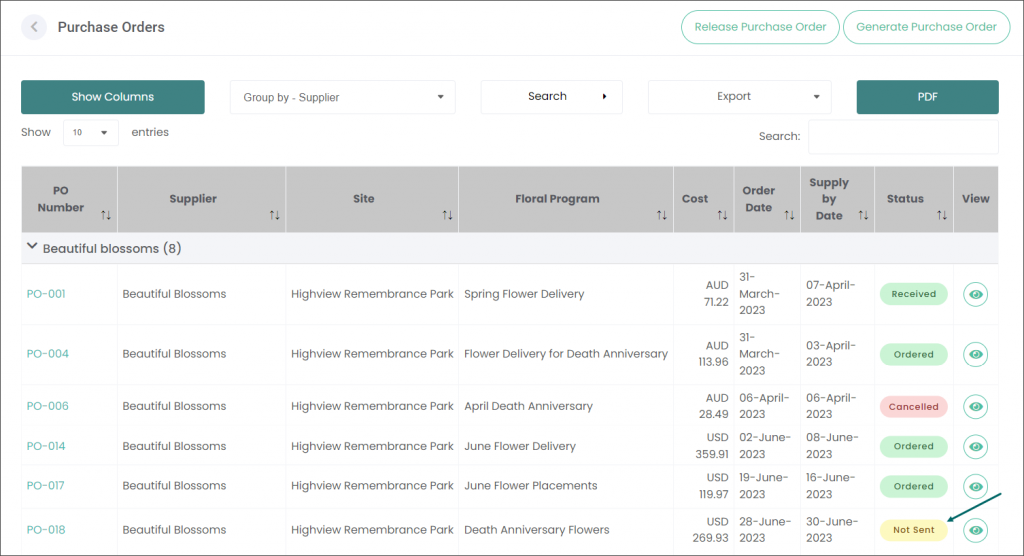The width and height of the screenshot is (1024, 556).
Task: Click the Cancelled status badge
Action: pyautogui.click(x=914, y=406)
